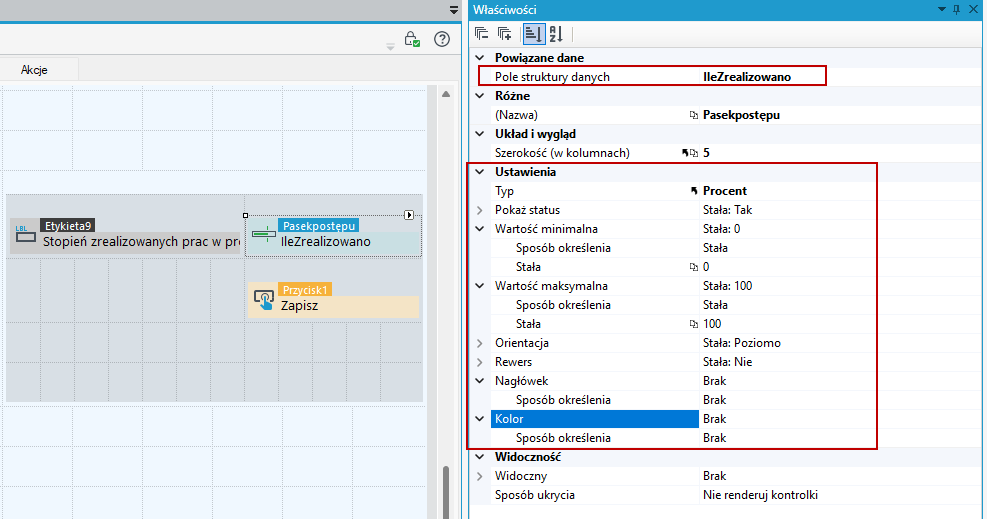Screen dimensions: 987x519
Task: Expand the Pokaż status property
Action: pos(480,210)
